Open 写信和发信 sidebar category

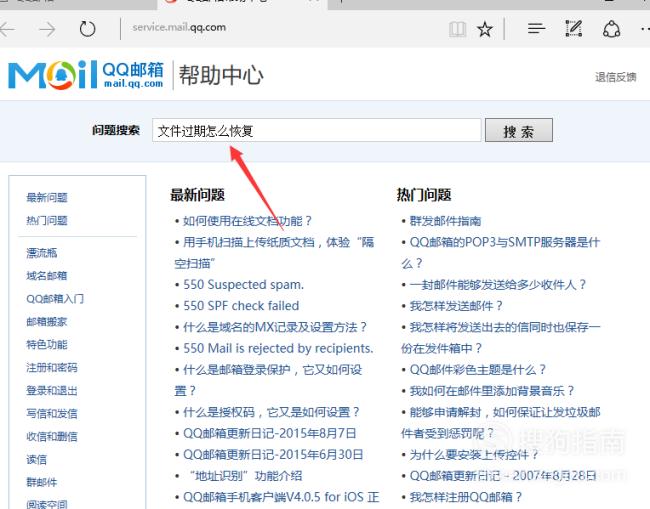click(52, 413)
